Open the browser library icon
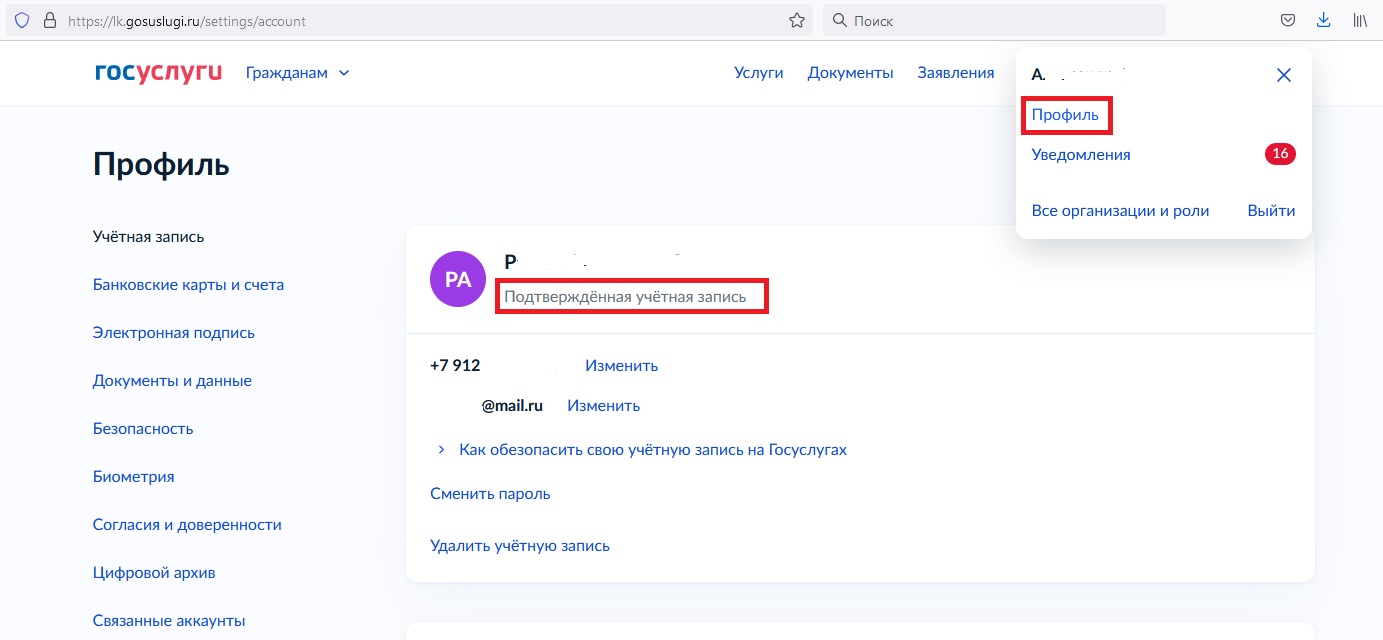Viewport: 1383px width, 640px height. pyautogui.click(x=1360, y=20)
